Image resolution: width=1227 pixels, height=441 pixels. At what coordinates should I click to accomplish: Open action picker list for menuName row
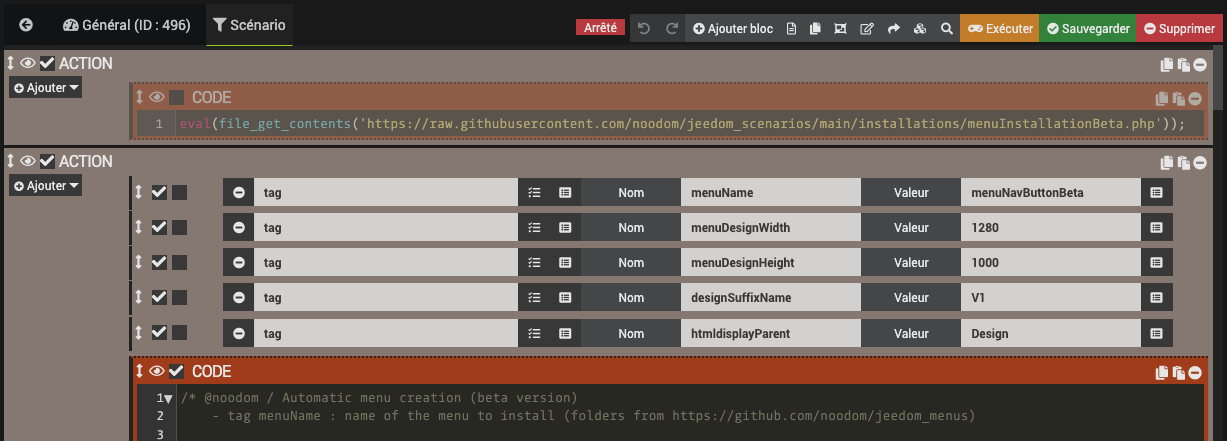tap(534, 193)
